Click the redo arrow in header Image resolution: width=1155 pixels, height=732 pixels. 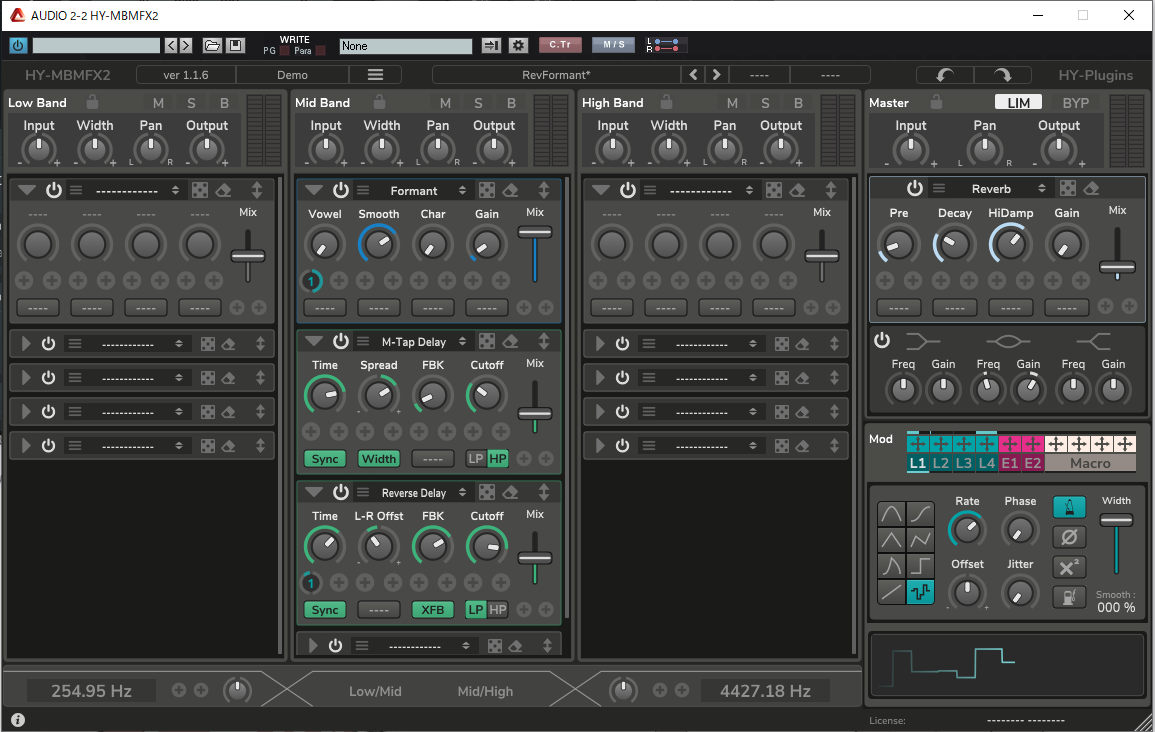tap(1003, 75)
